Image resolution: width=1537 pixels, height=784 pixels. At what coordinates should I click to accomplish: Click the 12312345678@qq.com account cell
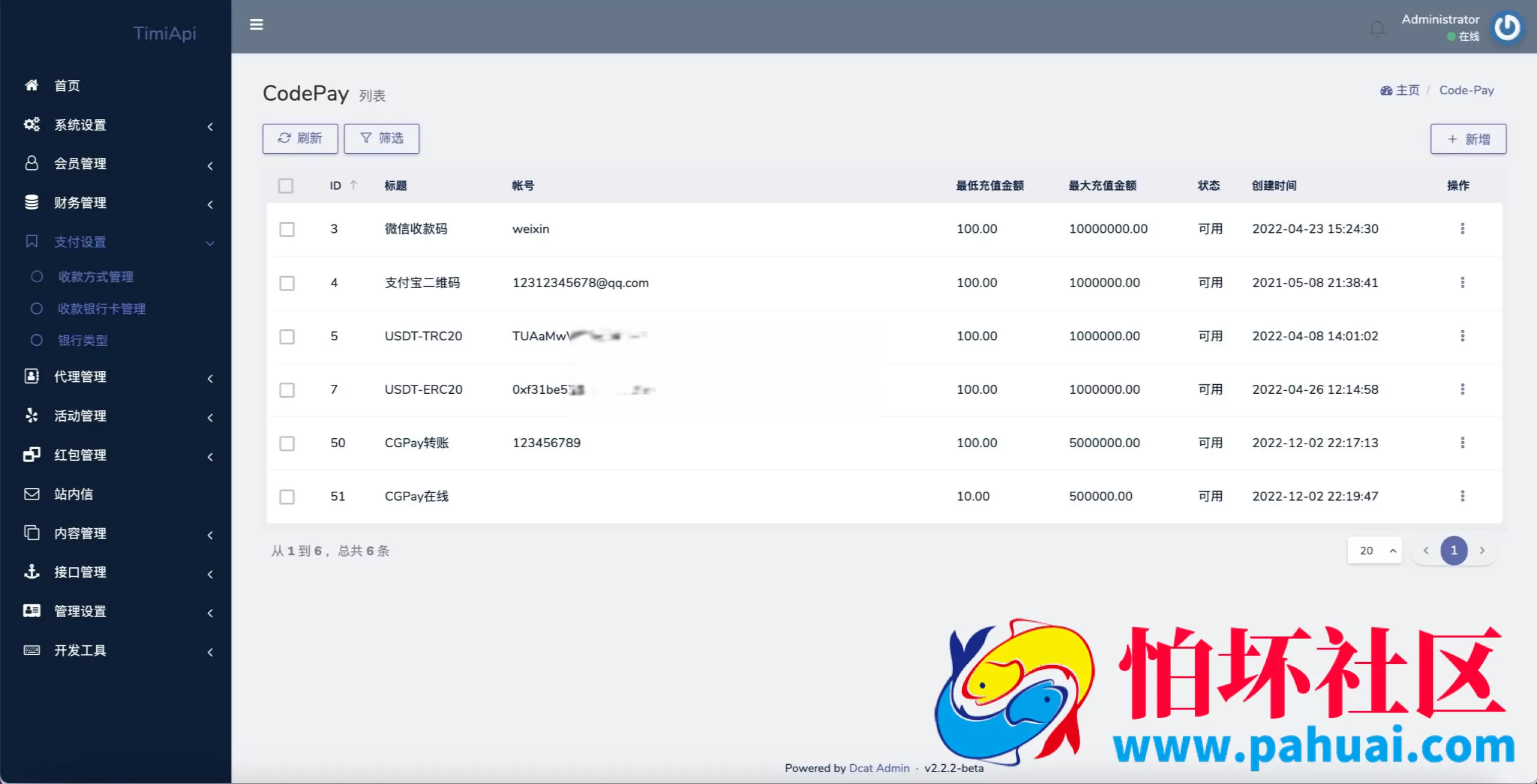coord(581,283)
